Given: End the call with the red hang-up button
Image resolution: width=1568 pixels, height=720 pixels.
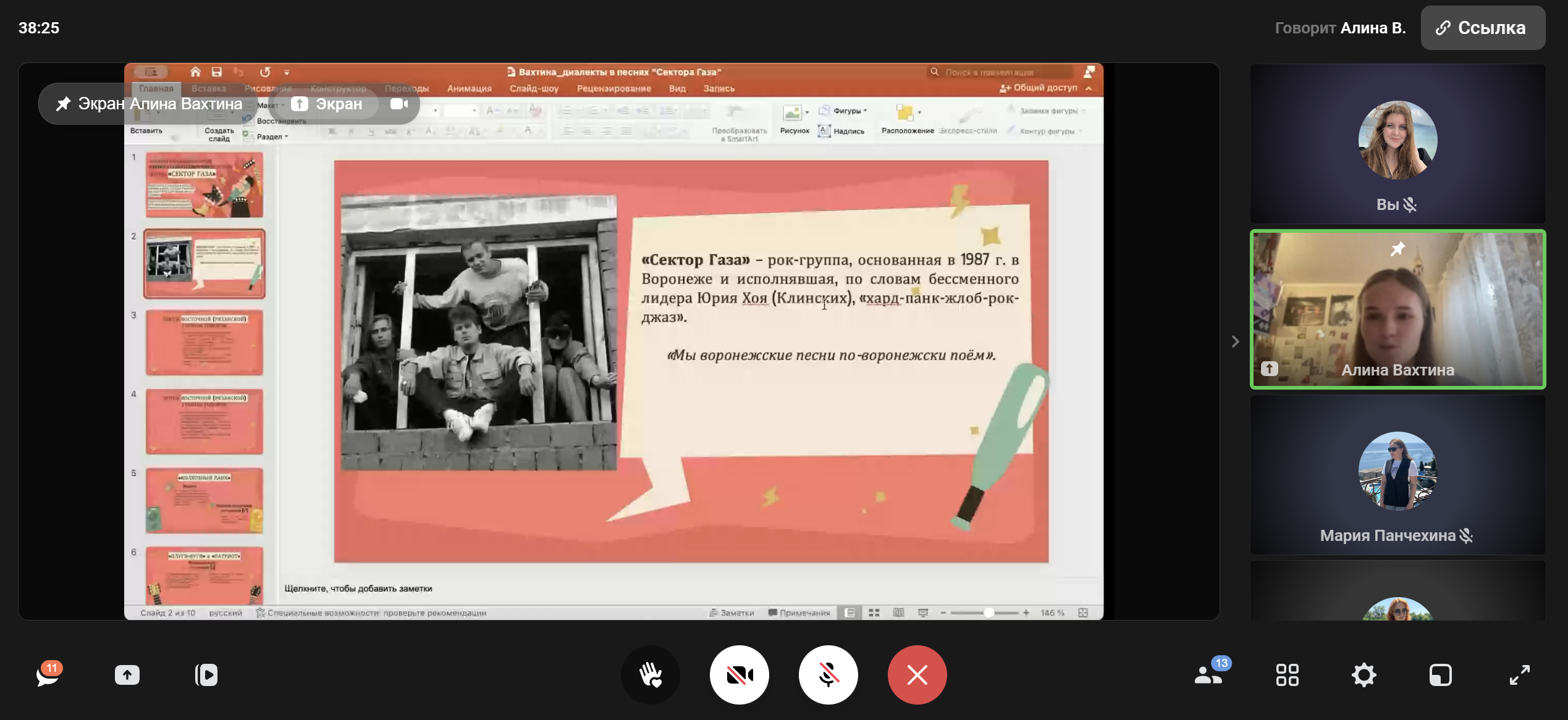Looking at the screenshot, I should [x=917, y=675].
